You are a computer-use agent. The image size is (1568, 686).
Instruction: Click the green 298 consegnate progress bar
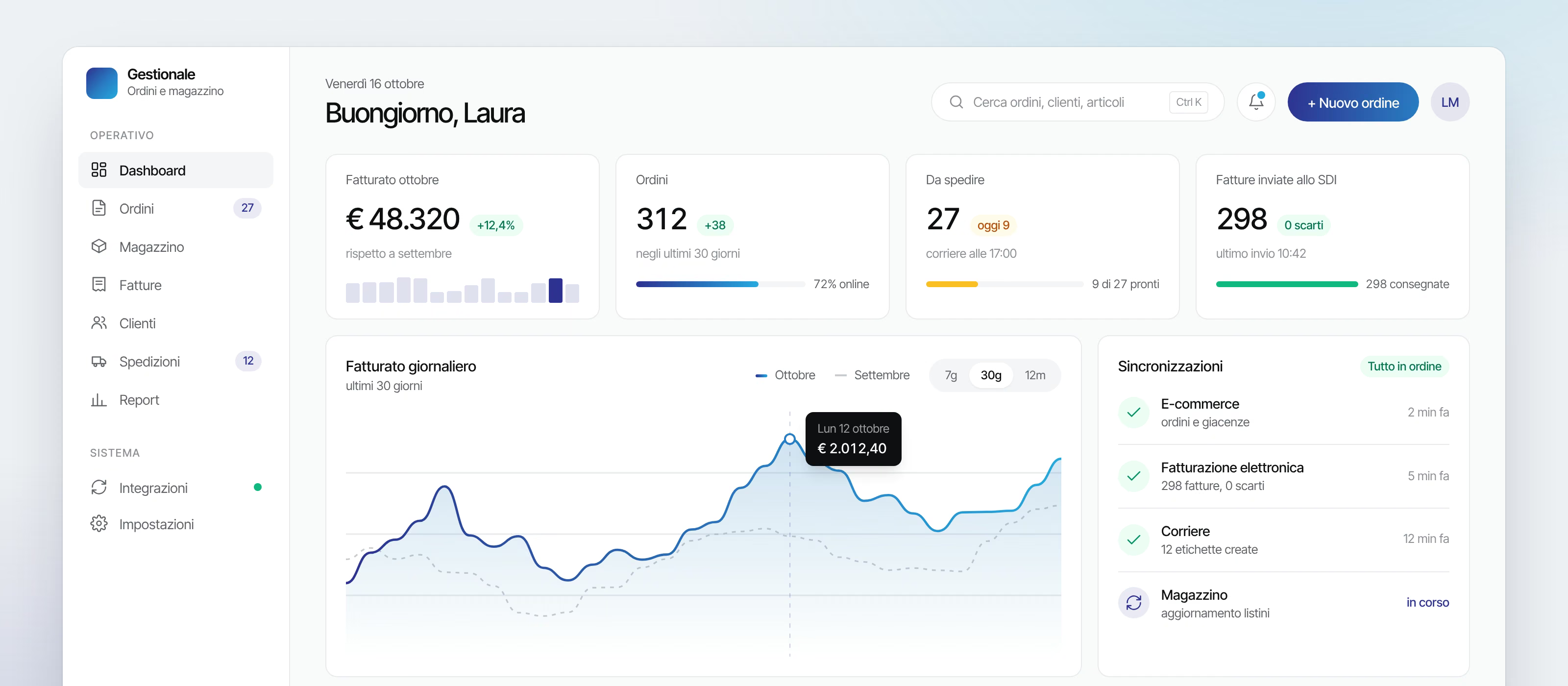click(x=1286, y=284)
